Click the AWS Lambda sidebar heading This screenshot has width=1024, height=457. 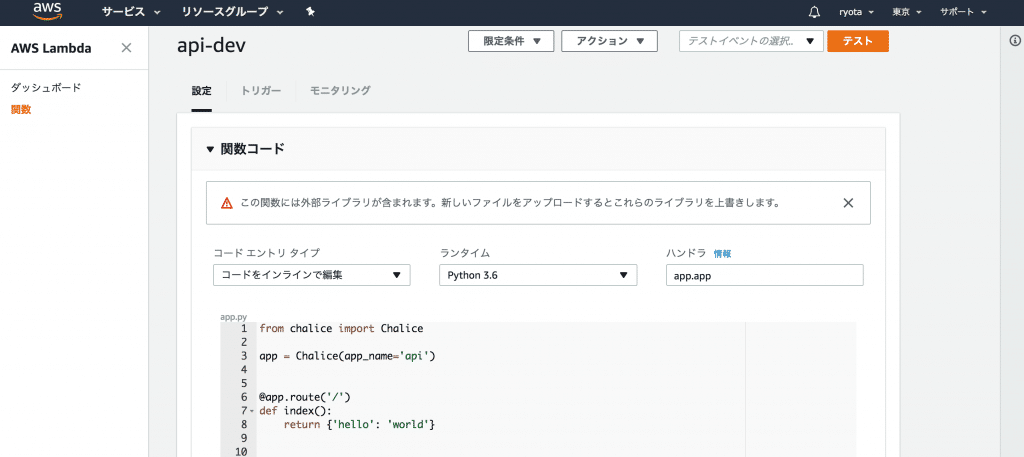click(x=51, y=48)
